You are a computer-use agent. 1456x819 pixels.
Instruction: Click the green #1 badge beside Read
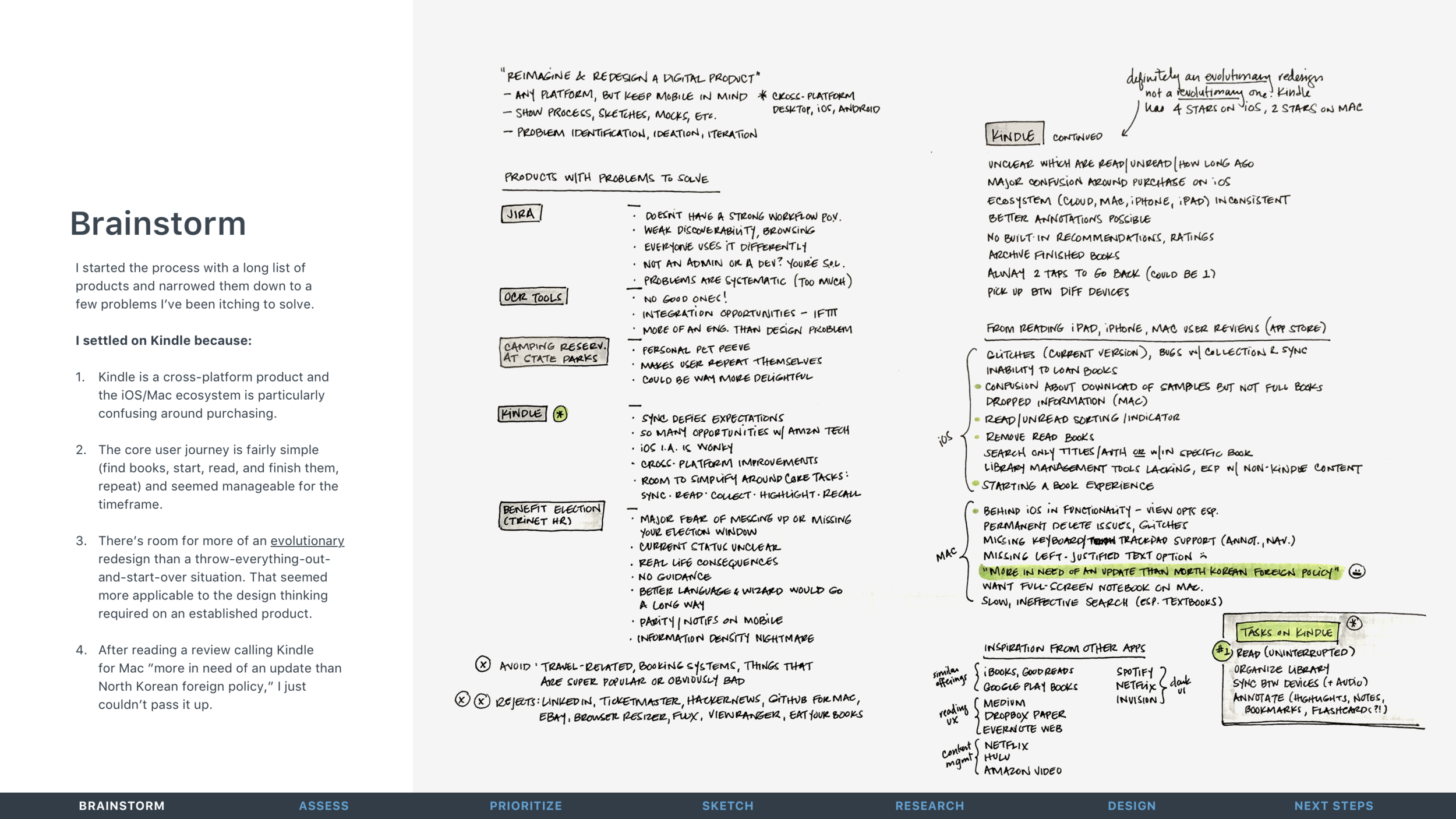[1221, 651]
